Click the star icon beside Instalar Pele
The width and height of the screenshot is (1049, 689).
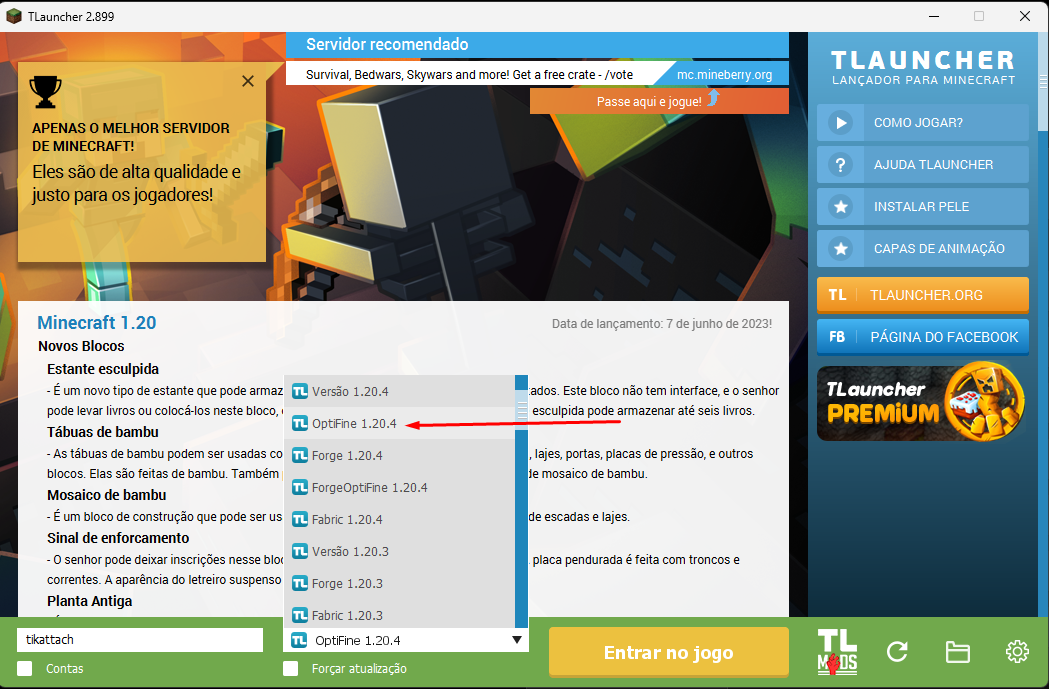pyautogui.click(x=840, y=207)
